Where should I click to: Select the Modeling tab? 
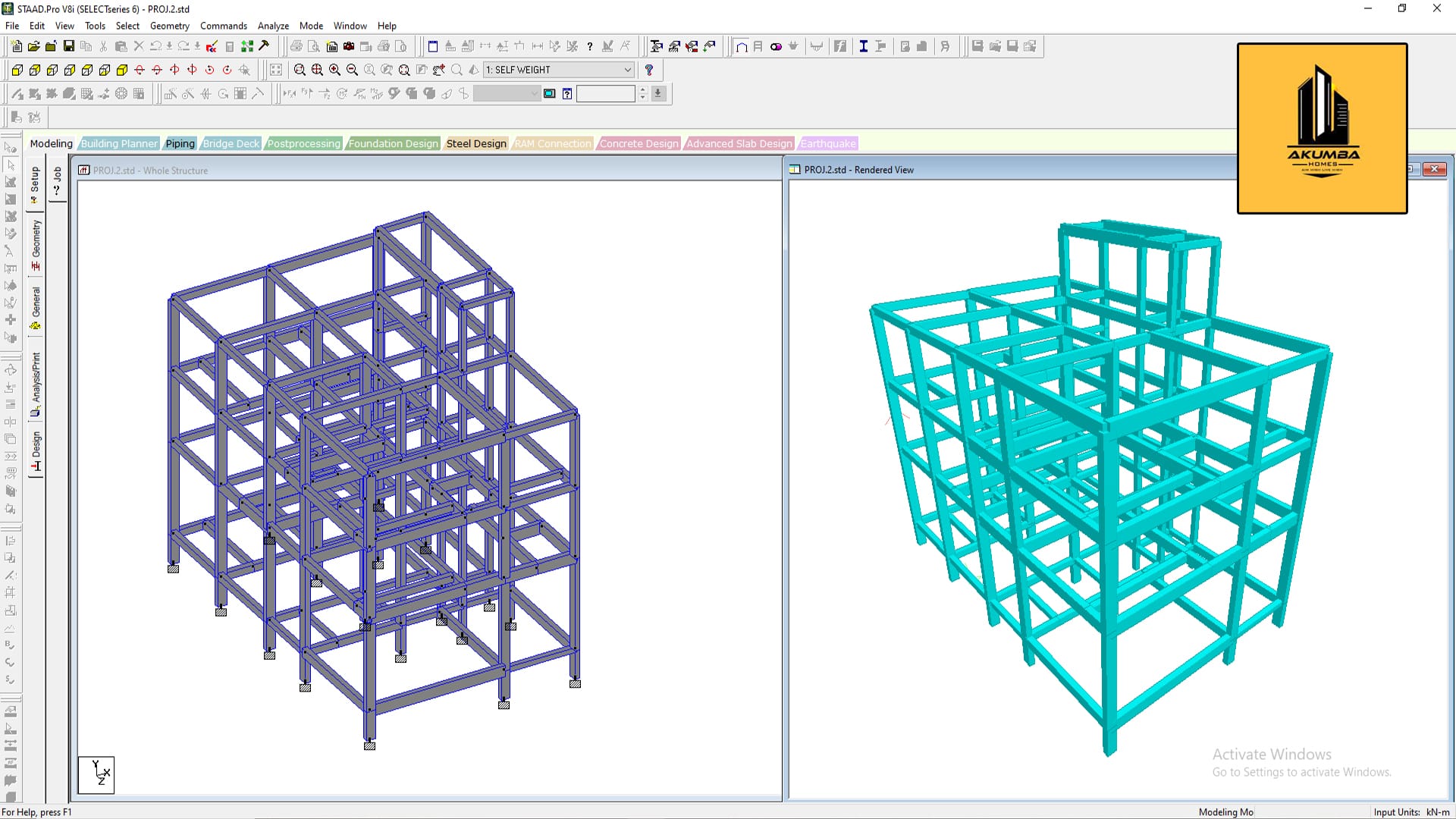point(51,143)
